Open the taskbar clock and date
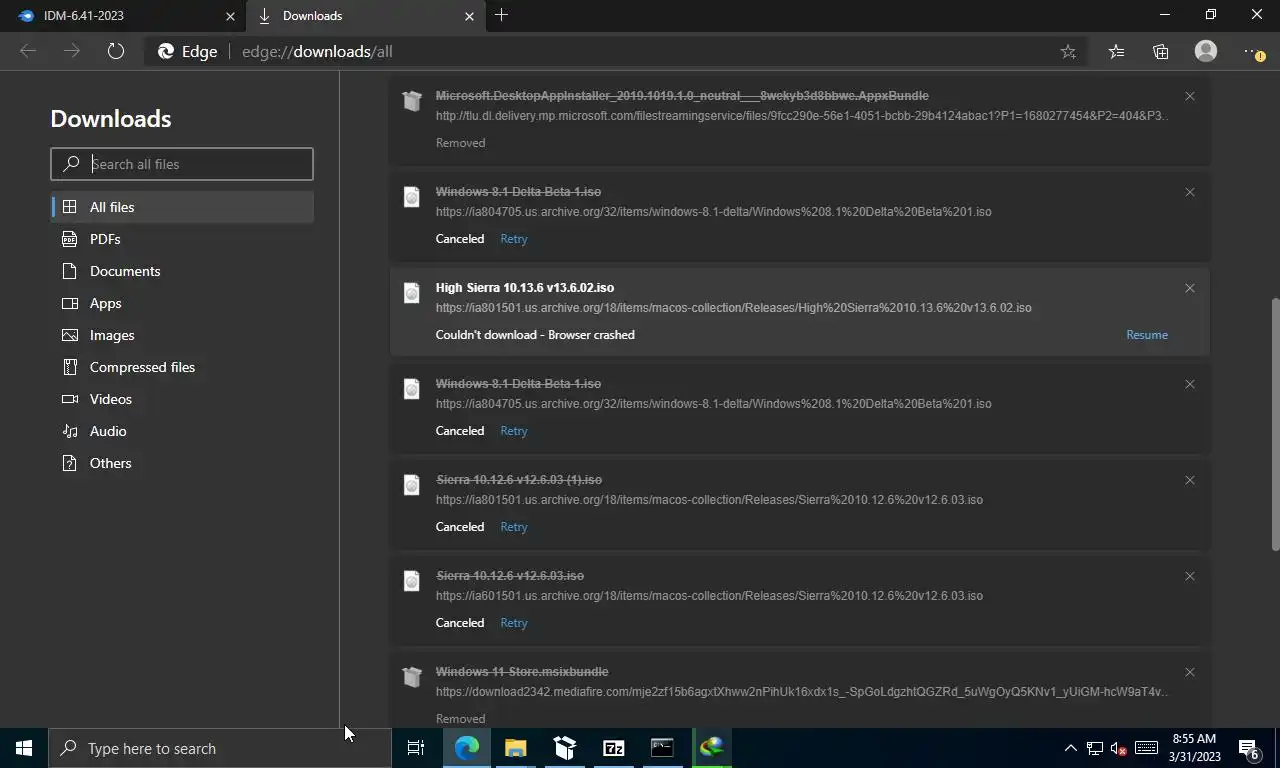This screenshot has height=768, width=1280. click(1195, 748)
